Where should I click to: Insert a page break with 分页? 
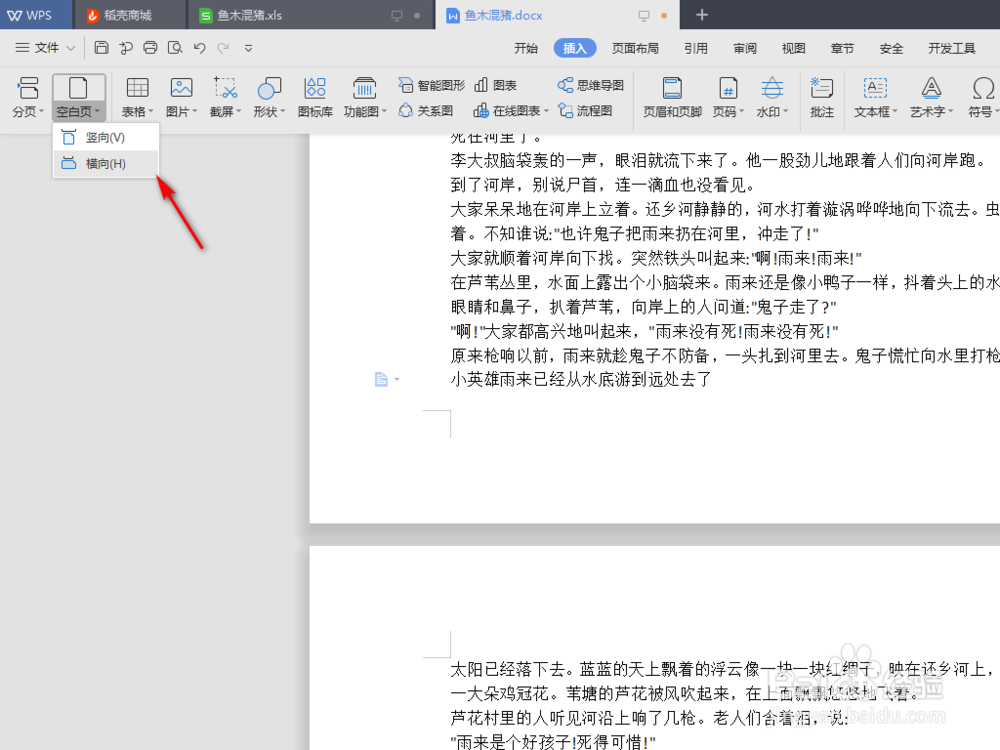(27, 97)
